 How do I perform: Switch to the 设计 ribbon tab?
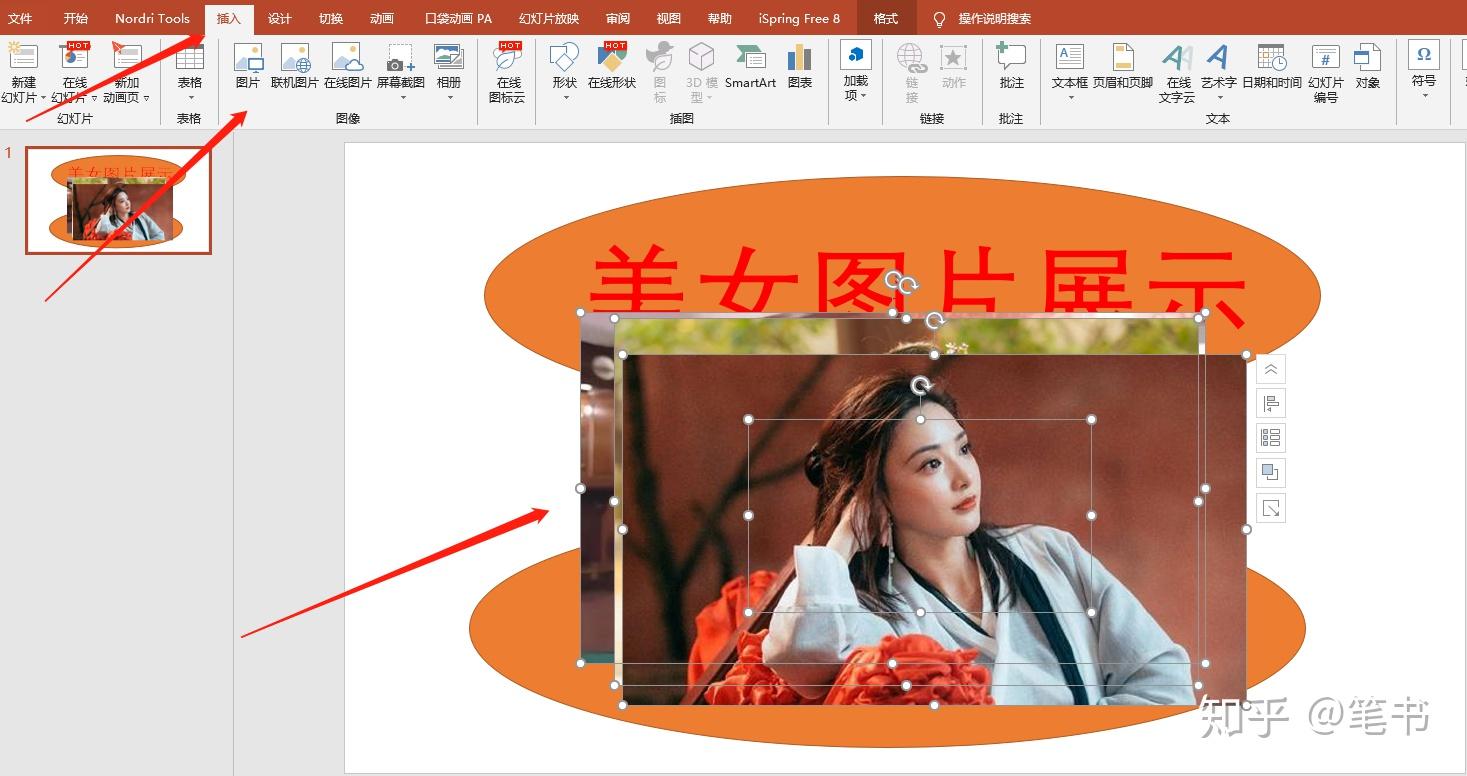coord(279,17)
